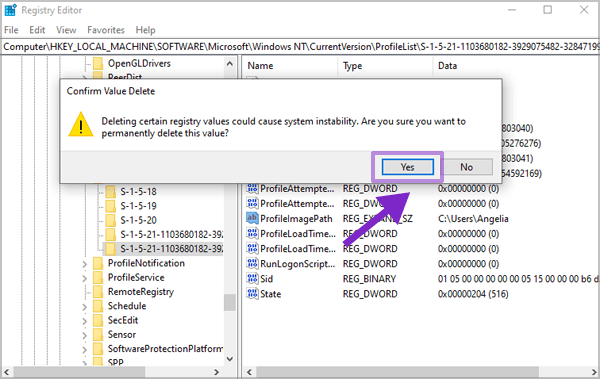The image size is (600, 379).
Task: Select the SecEdit tree item
Action: click(123, 320)
